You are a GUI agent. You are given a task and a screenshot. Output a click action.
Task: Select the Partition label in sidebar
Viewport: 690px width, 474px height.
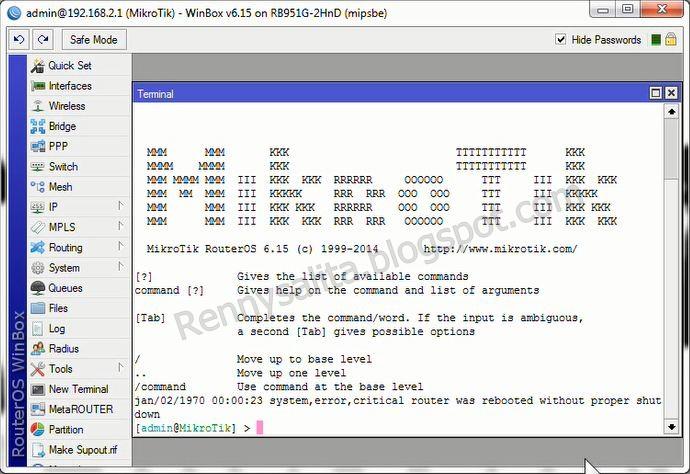pos(66,430)
